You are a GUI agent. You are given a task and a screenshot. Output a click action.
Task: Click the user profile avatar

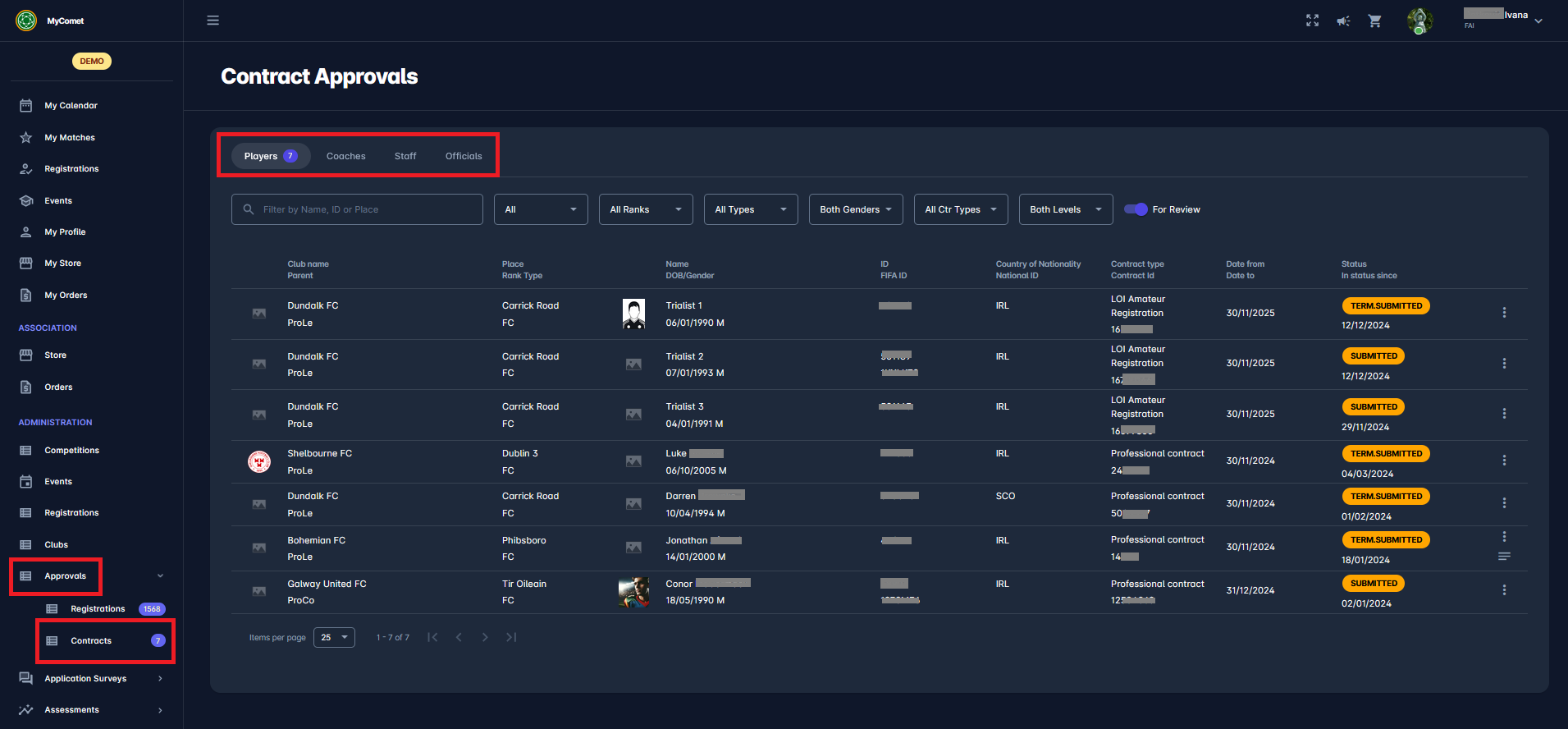(x=1419, y=21)
